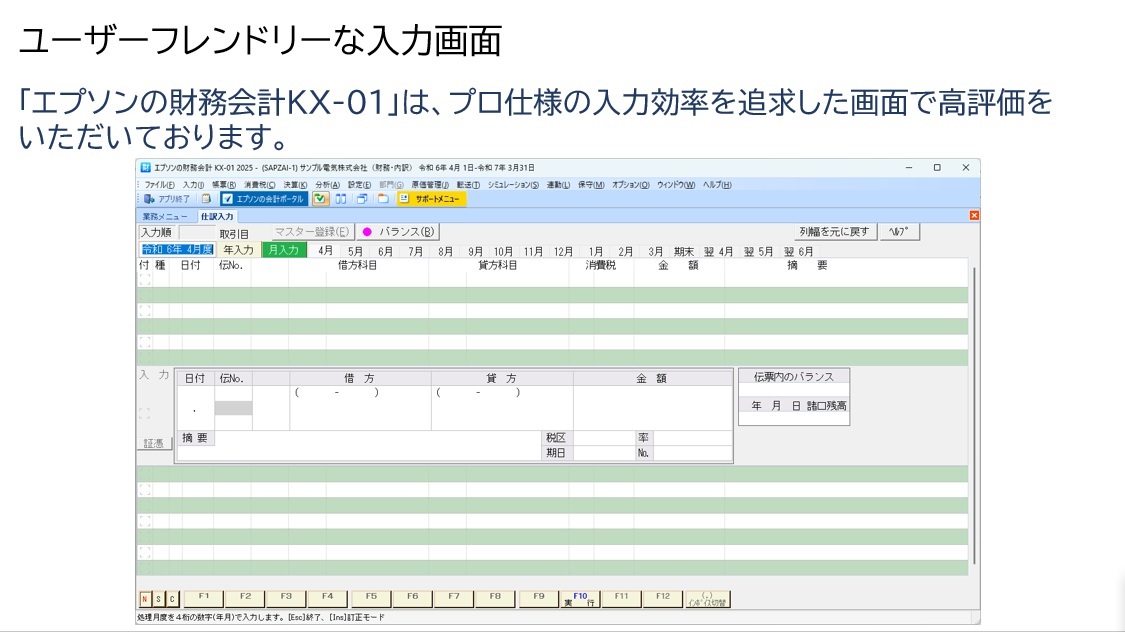This screenshot has height=632, width=1125.
Task: Click the 入力順 input field
Action: coord(197,232)
